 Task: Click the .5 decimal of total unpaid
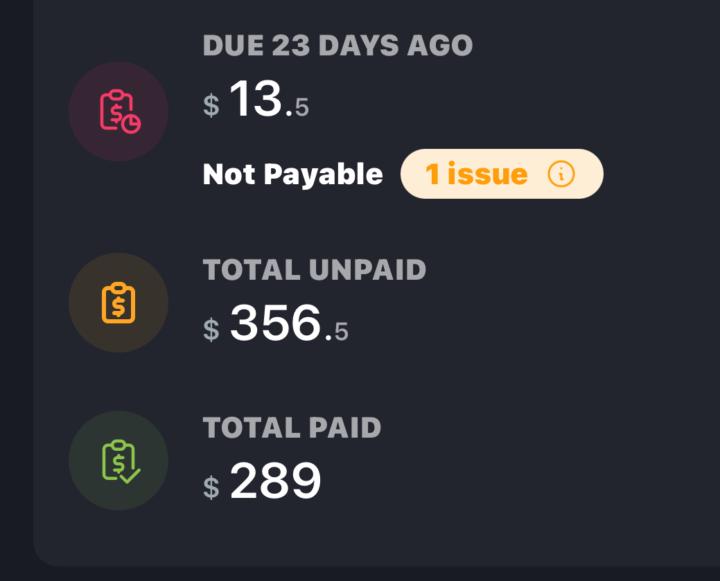coord(338,330)
